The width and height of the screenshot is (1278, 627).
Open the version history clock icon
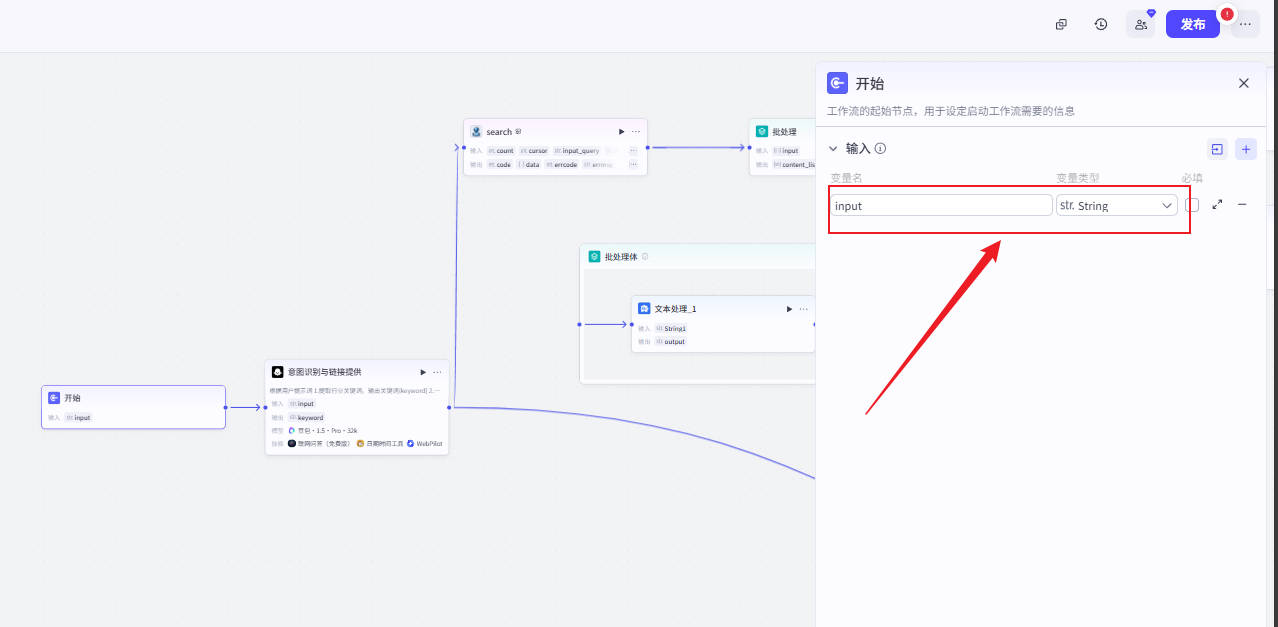tap(1101, 24)
